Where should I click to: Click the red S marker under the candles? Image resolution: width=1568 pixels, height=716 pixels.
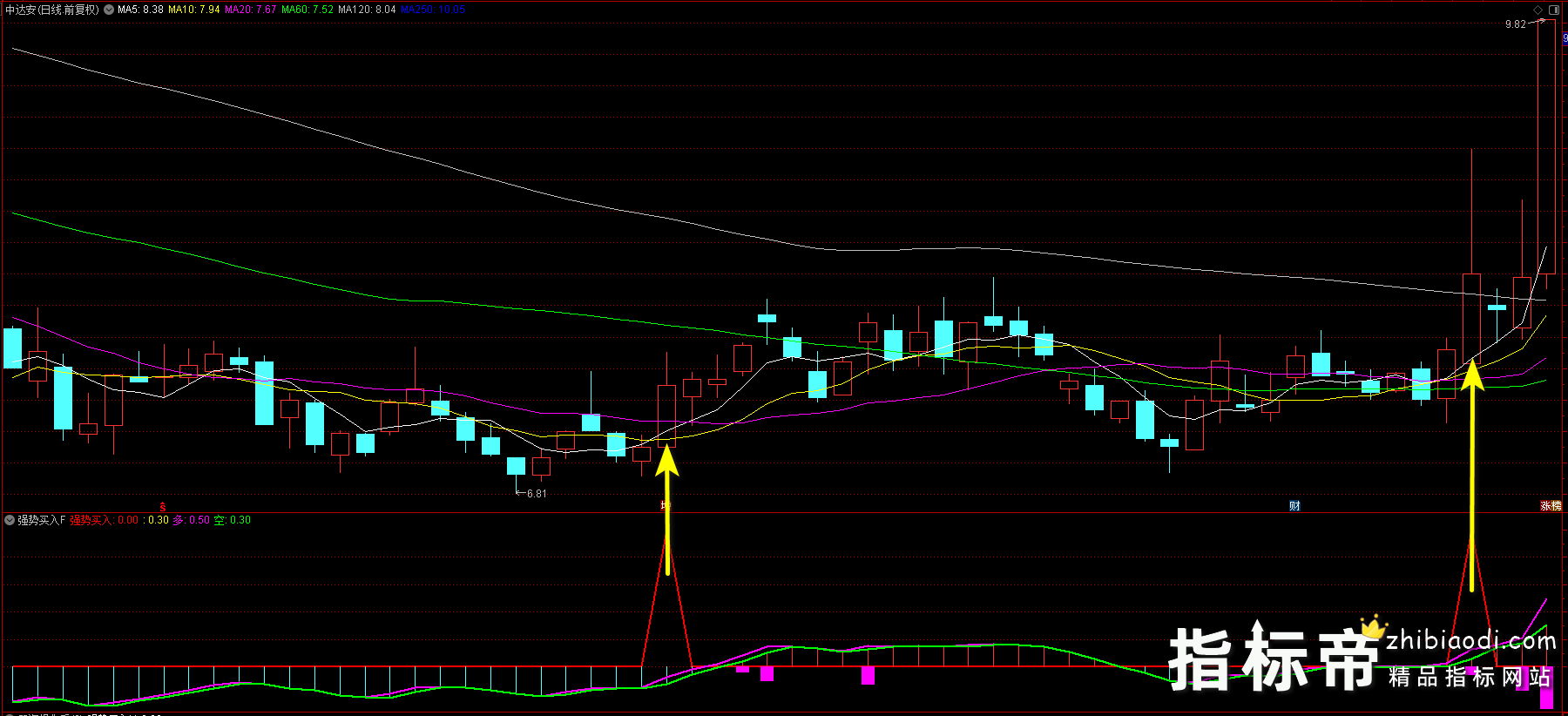[162, 506]
